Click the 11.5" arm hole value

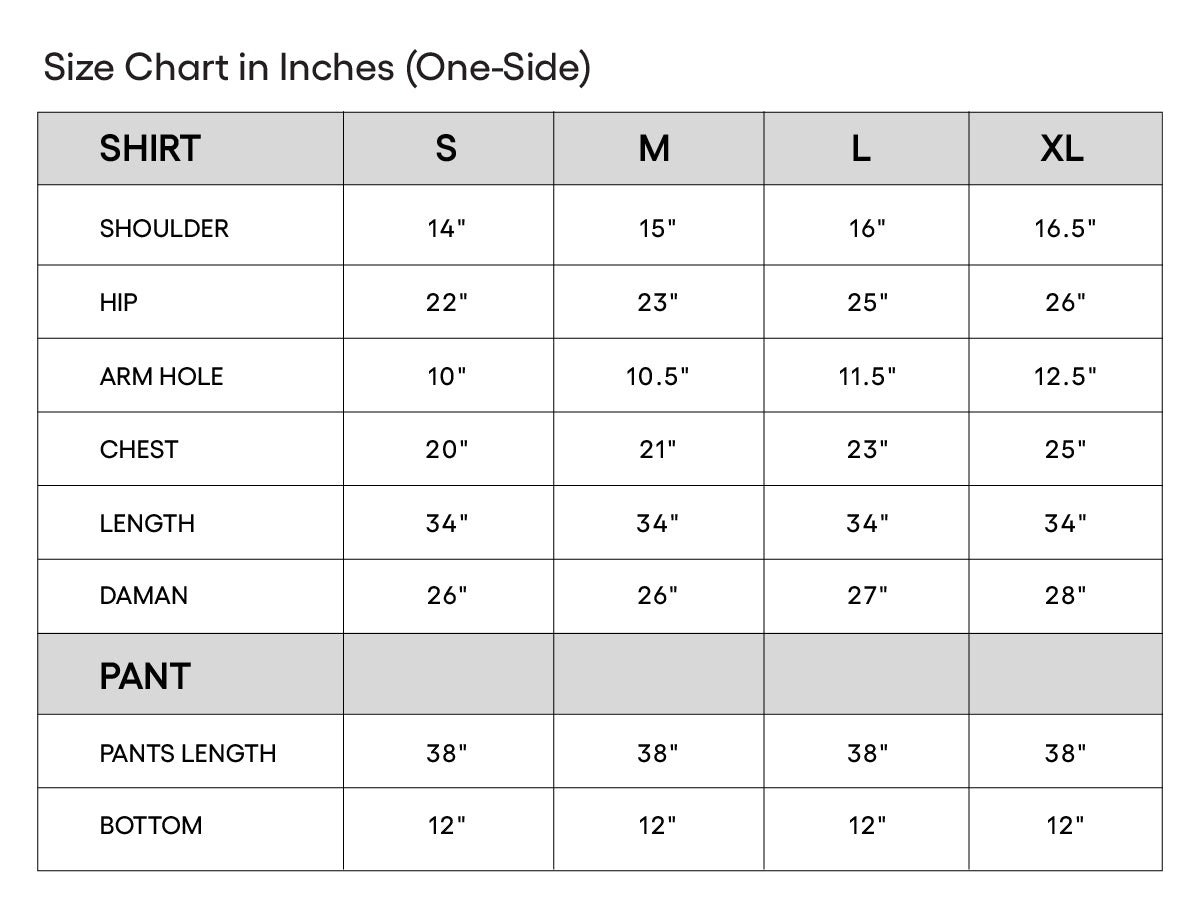867,376
